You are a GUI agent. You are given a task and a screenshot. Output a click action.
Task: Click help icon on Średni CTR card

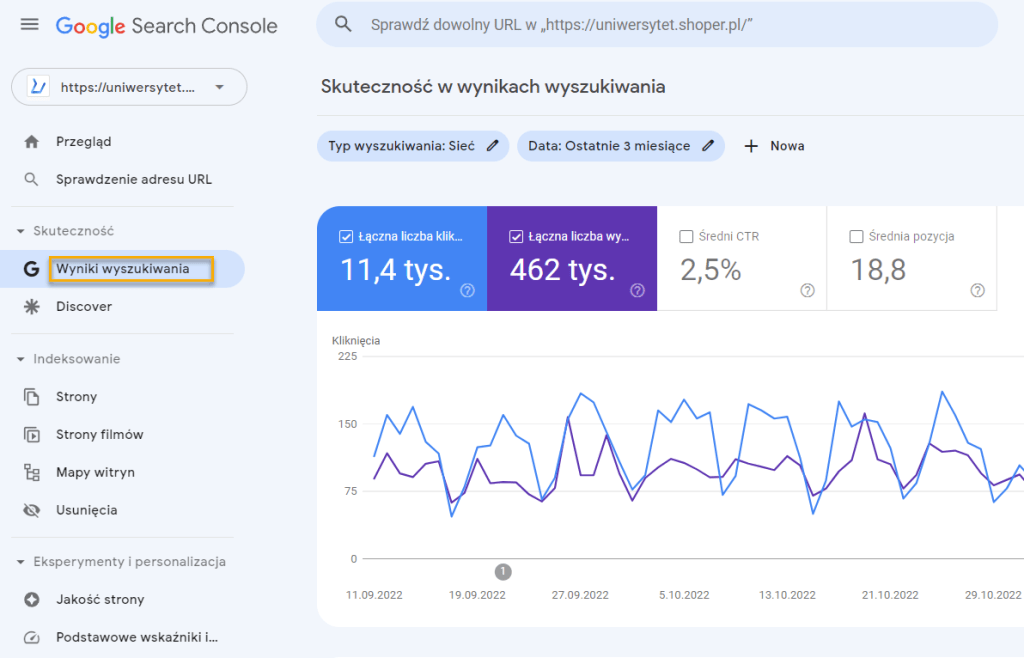808,290
